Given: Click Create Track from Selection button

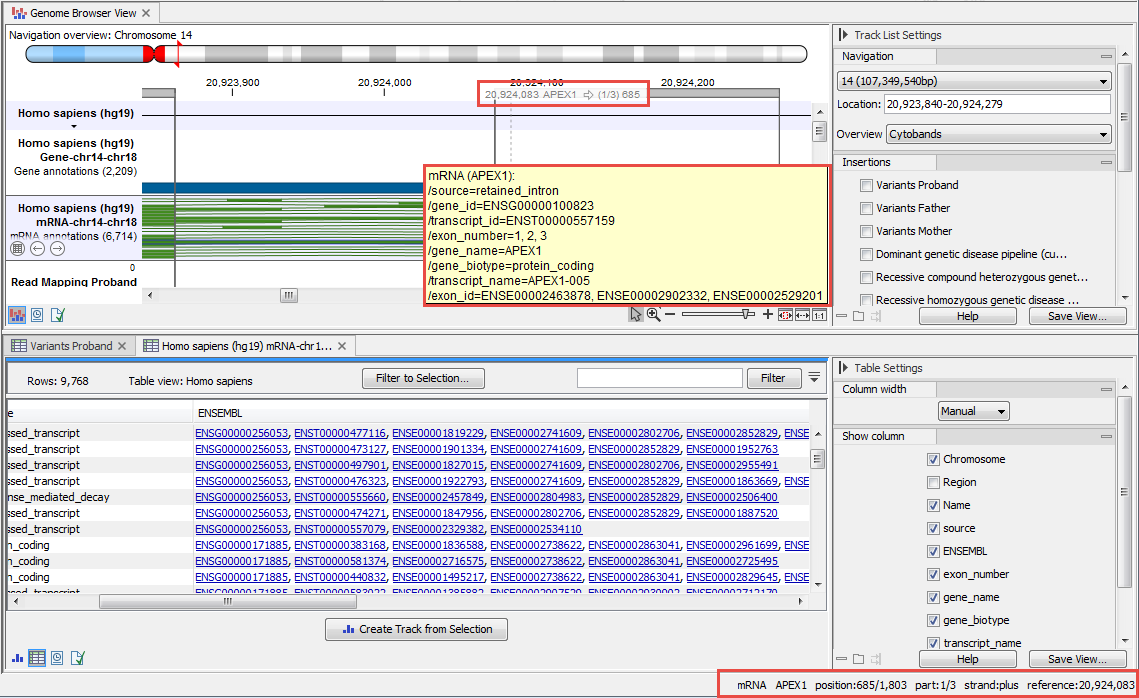Looking at the screenshot, I should pos(416,629).
